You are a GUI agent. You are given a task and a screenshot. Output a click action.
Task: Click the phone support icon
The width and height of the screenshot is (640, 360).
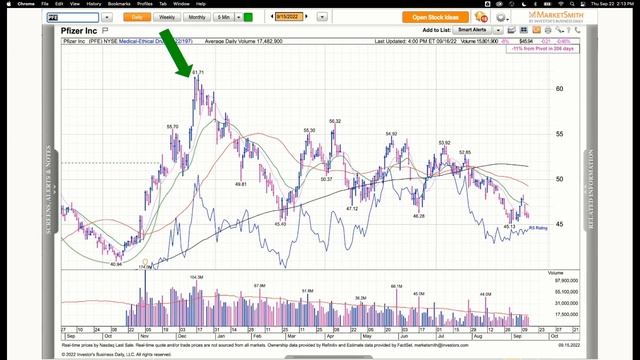click(577, 30)
